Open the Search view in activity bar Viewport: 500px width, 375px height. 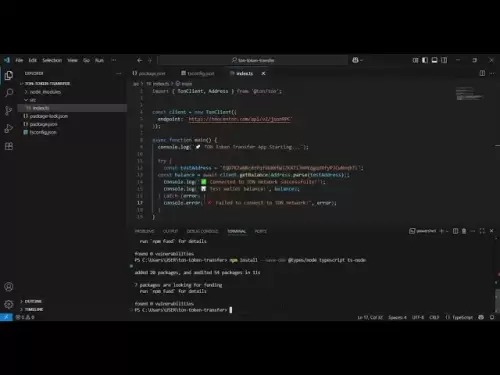[x=9, y=93]
